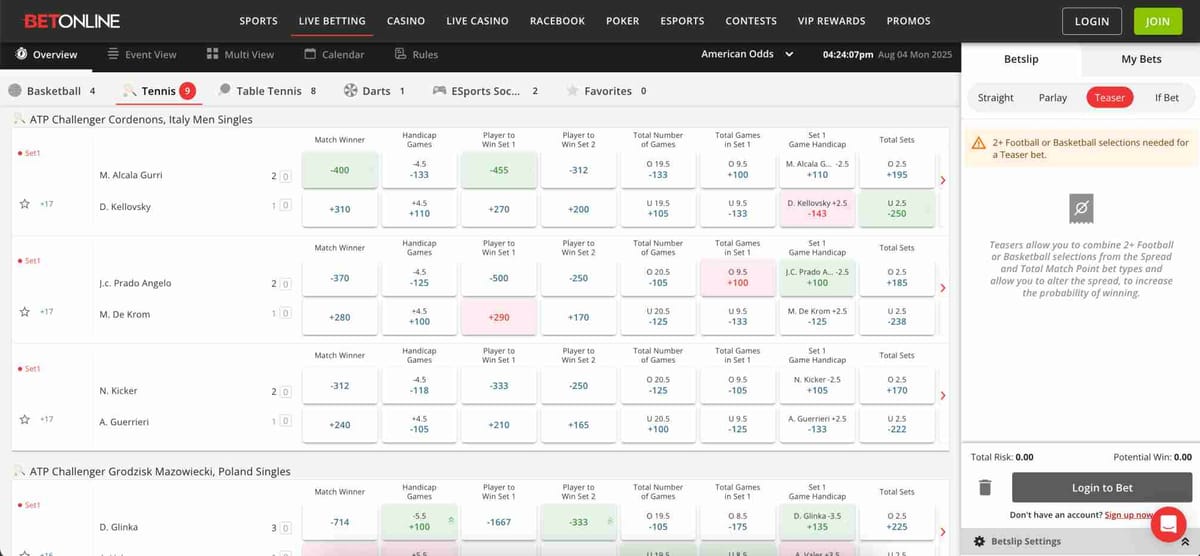The height and width of the screenshot is (556, 1200).
Task: Switch to the My Bets tab
Action: click(1140, 59)
